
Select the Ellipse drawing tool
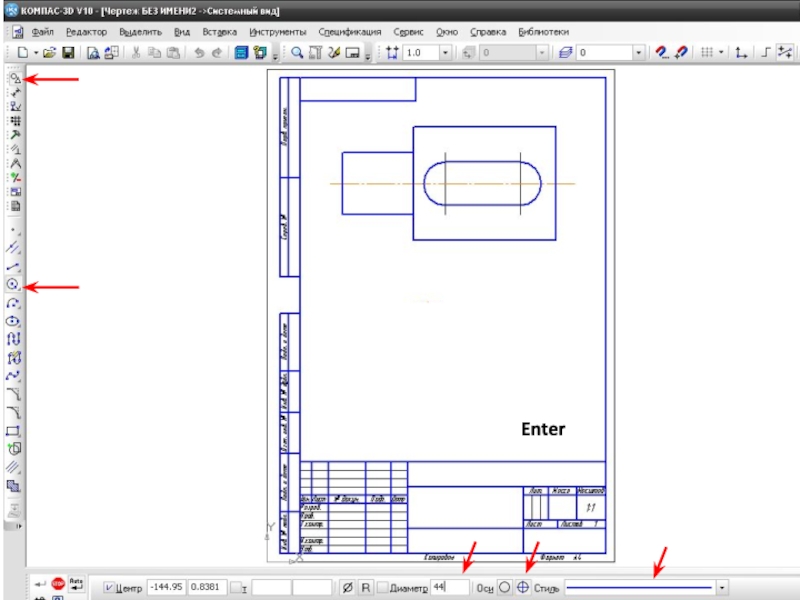click(13, 321)
